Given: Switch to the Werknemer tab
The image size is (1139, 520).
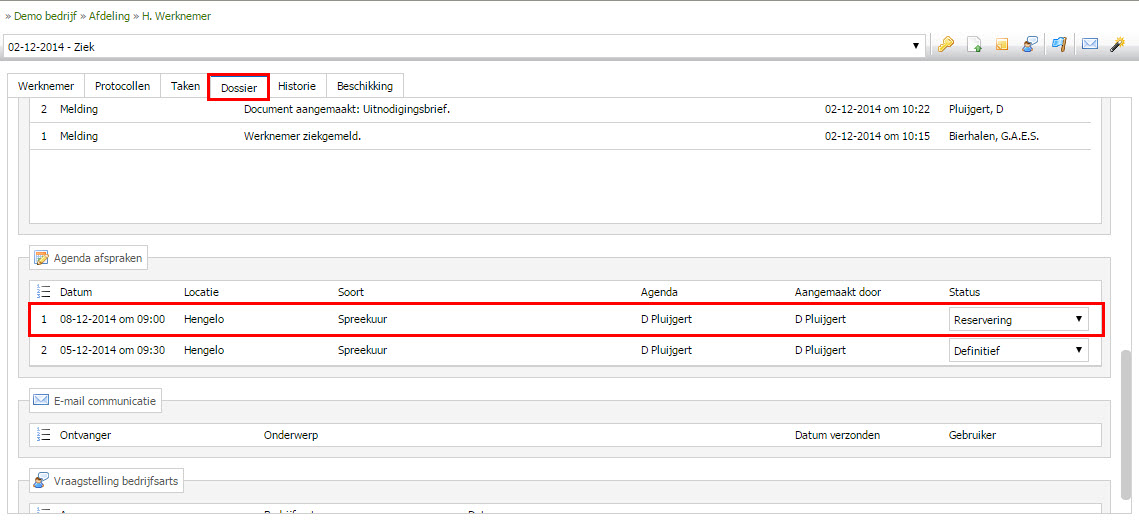Looking at the screenshot, I should pyautogui.click(x=46, y=86).
